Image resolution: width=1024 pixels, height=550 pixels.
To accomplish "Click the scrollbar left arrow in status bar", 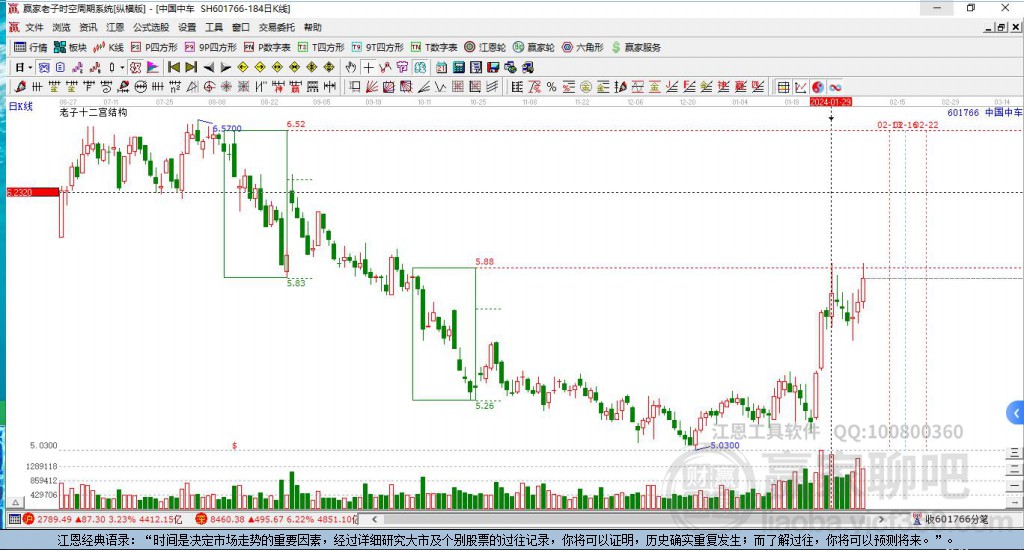I will click(375, 519).
